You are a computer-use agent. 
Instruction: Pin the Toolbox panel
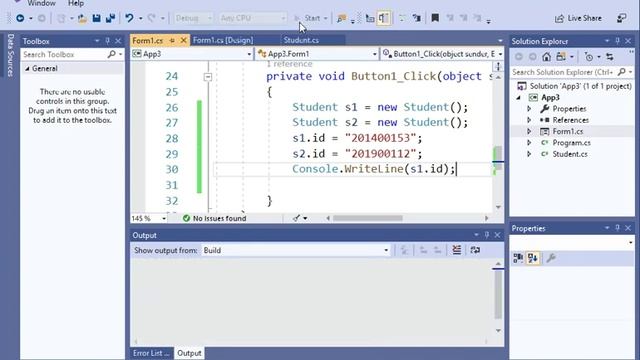click(107, 41)
